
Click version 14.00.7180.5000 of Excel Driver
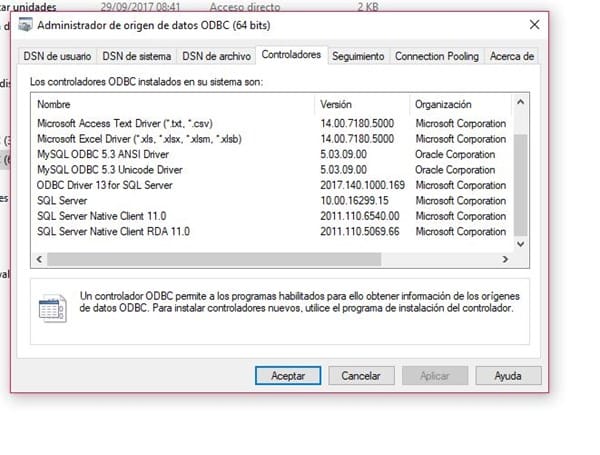coord(357,139)
